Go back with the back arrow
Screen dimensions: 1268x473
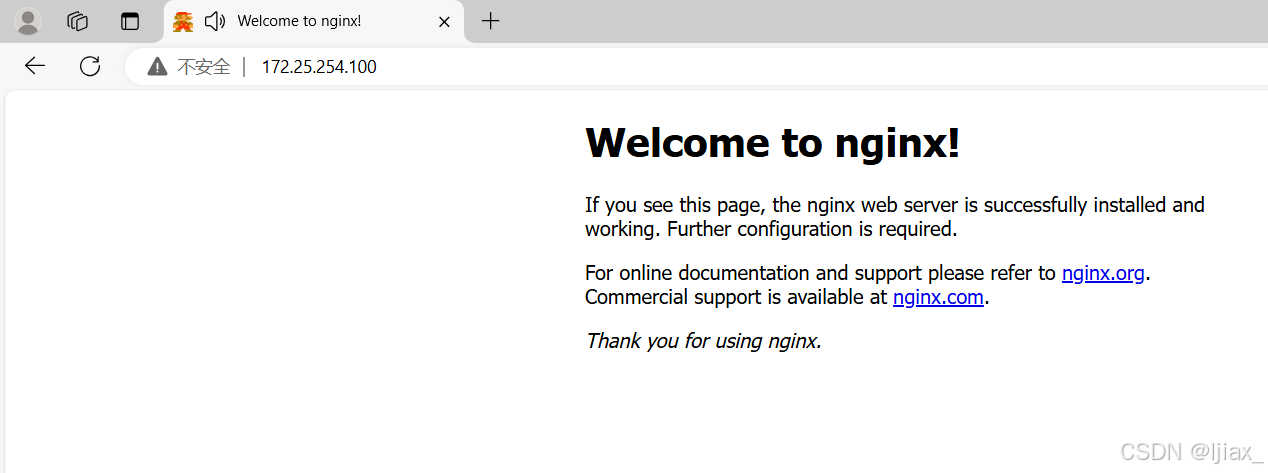[35, 66]
